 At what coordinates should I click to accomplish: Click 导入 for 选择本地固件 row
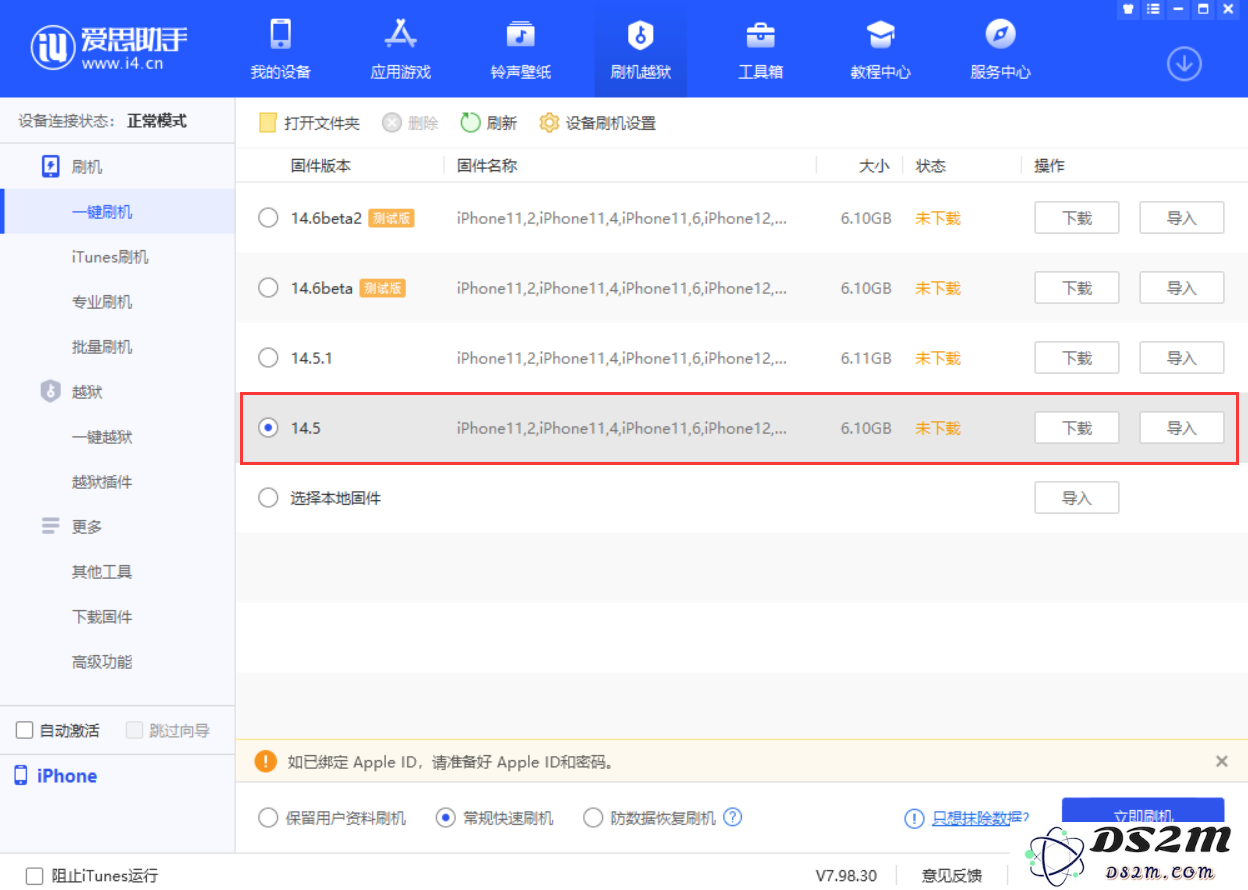click(x=1076, y=498)
